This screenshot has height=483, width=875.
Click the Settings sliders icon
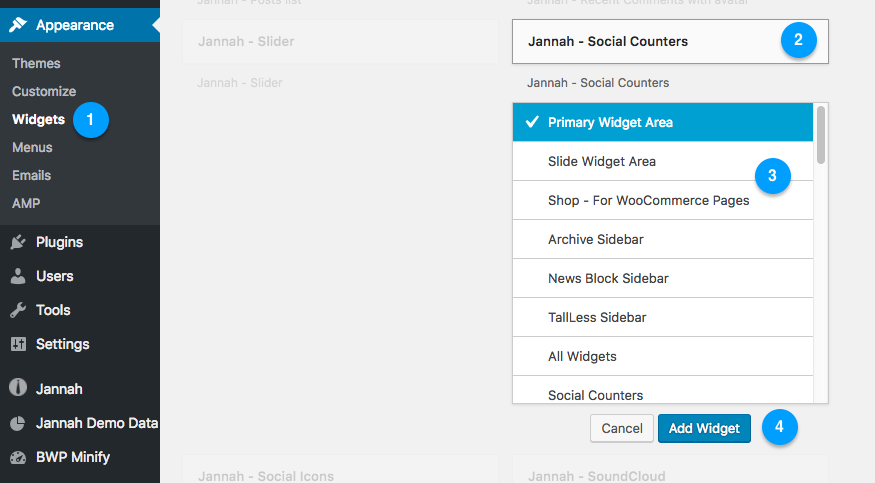18,344
